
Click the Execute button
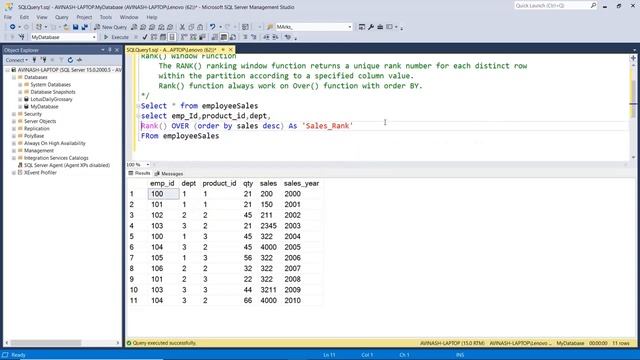pyautogui.click(x=116, y=37)
